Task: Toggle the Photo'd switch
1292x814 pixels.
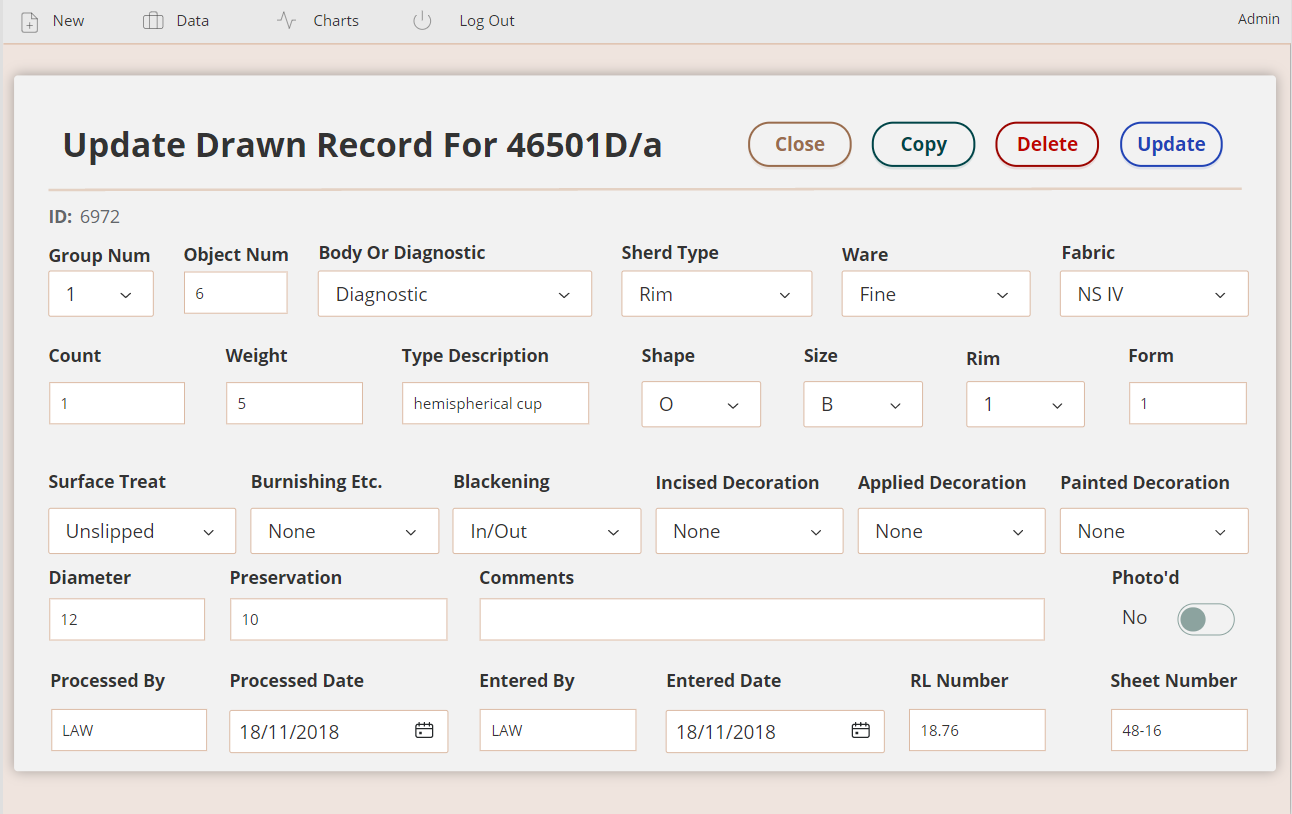Action: 1206,620
